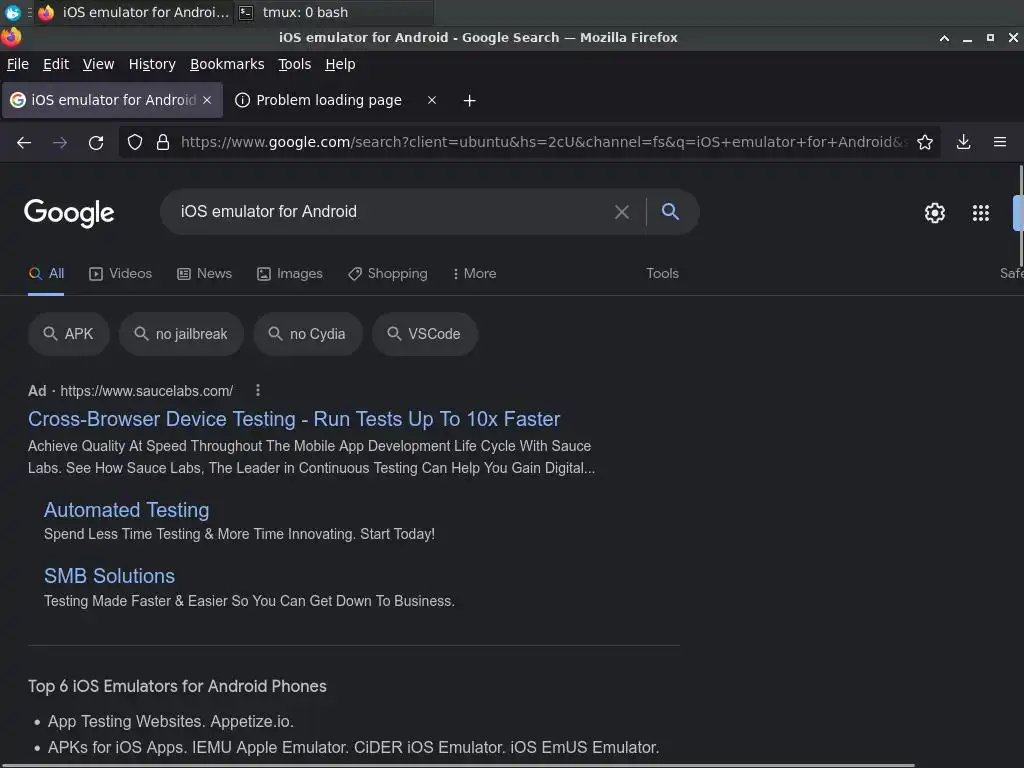
Task: Open the SMB Solutions sitelink
Action: (x=109, y=576)
